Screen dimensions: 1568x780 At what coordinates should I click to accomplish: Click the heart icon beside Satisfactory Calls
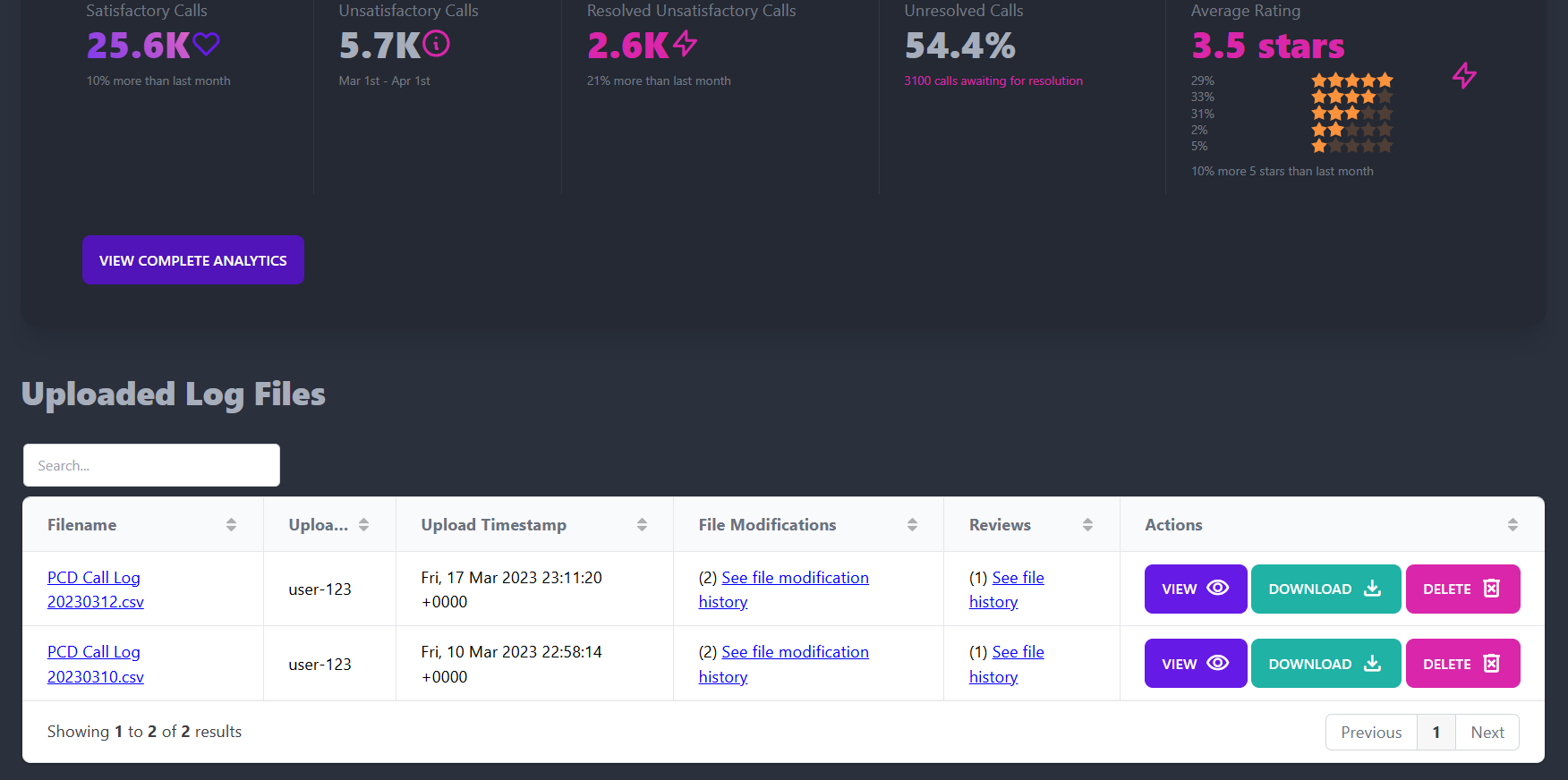pos(206,44)
